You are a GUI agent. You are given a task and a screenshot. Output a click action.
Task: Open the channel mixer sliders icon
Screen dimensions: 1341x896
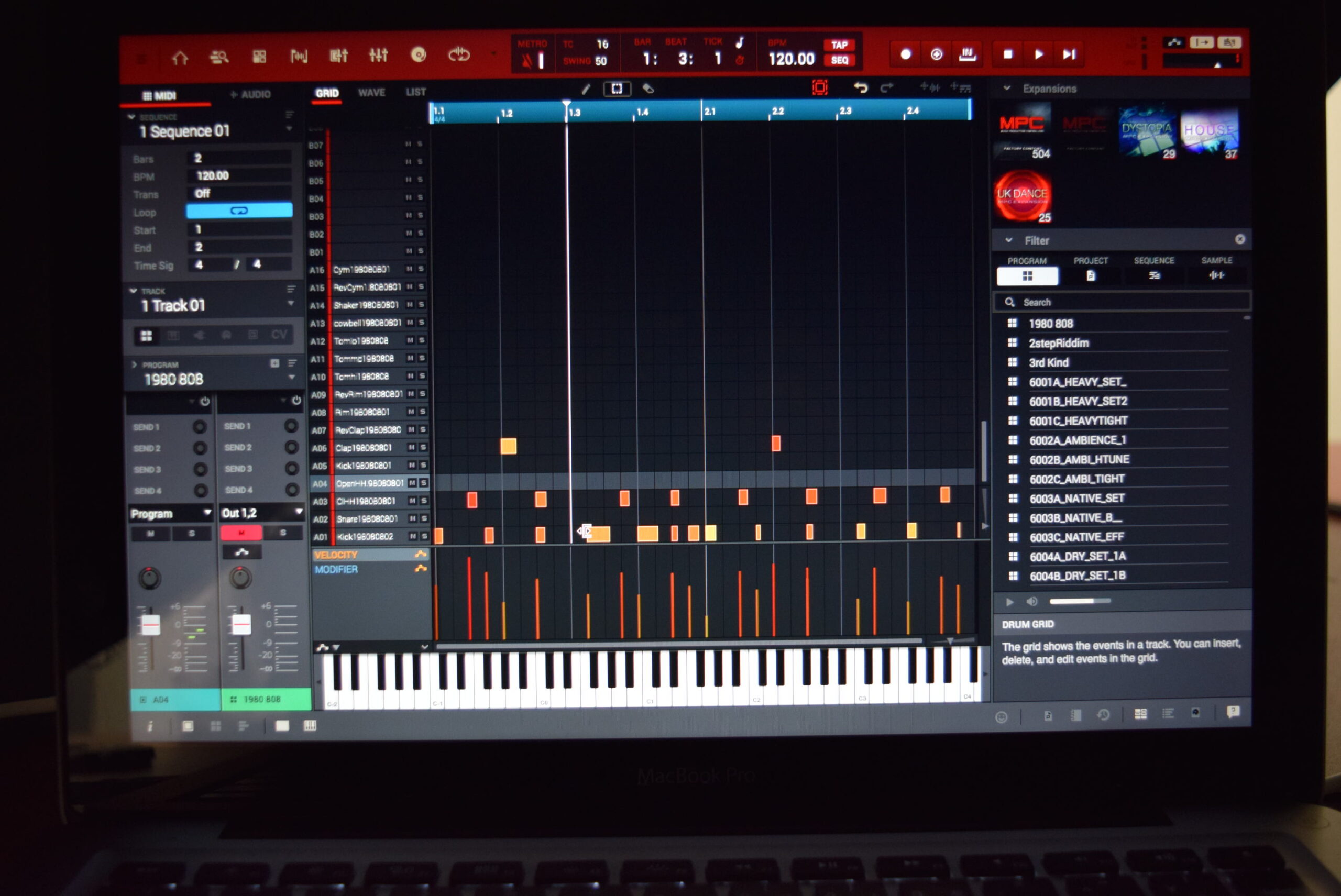(x=378, y=55)
